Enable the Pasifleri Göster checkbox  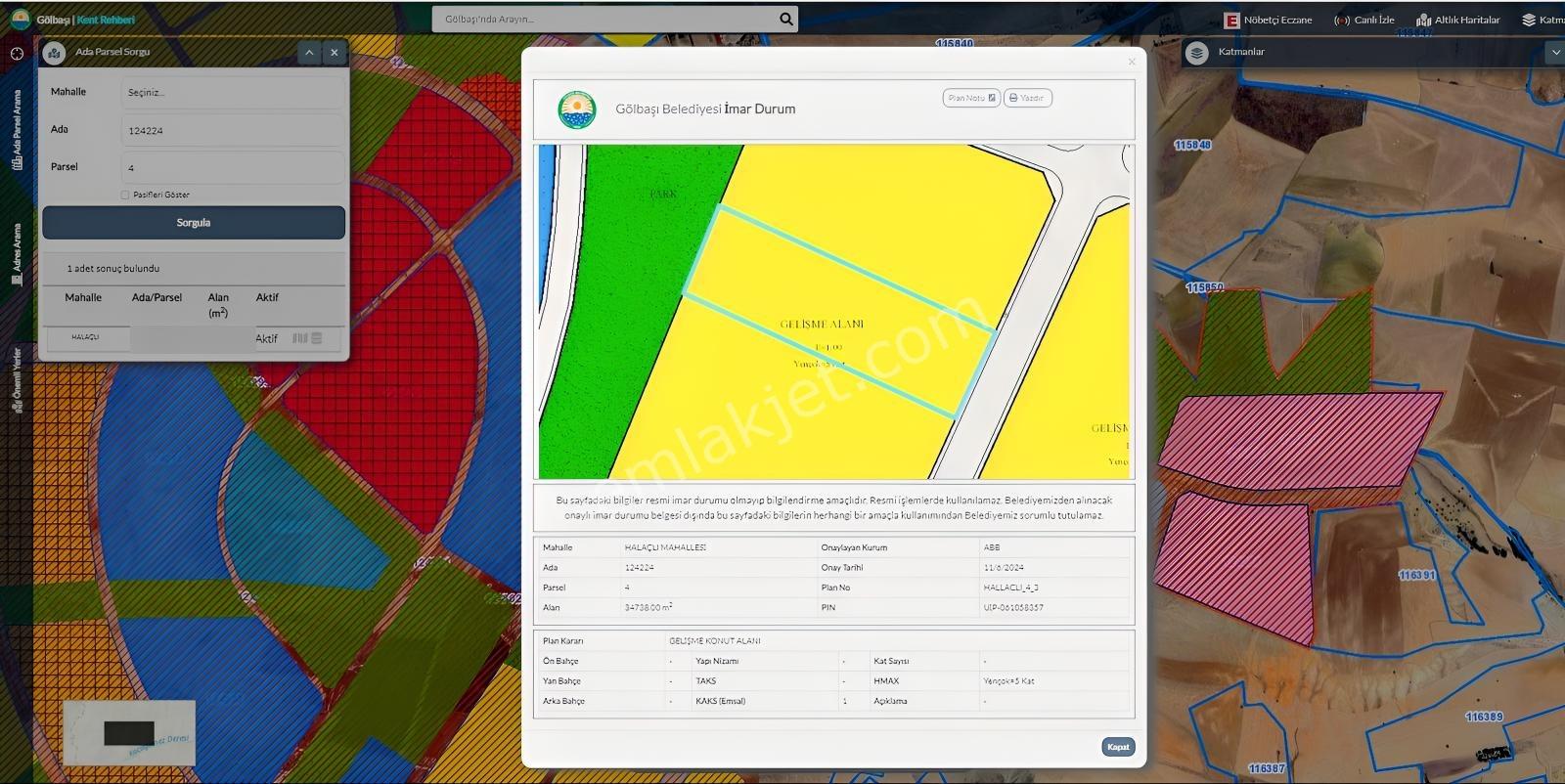click(x=125, y=195)
